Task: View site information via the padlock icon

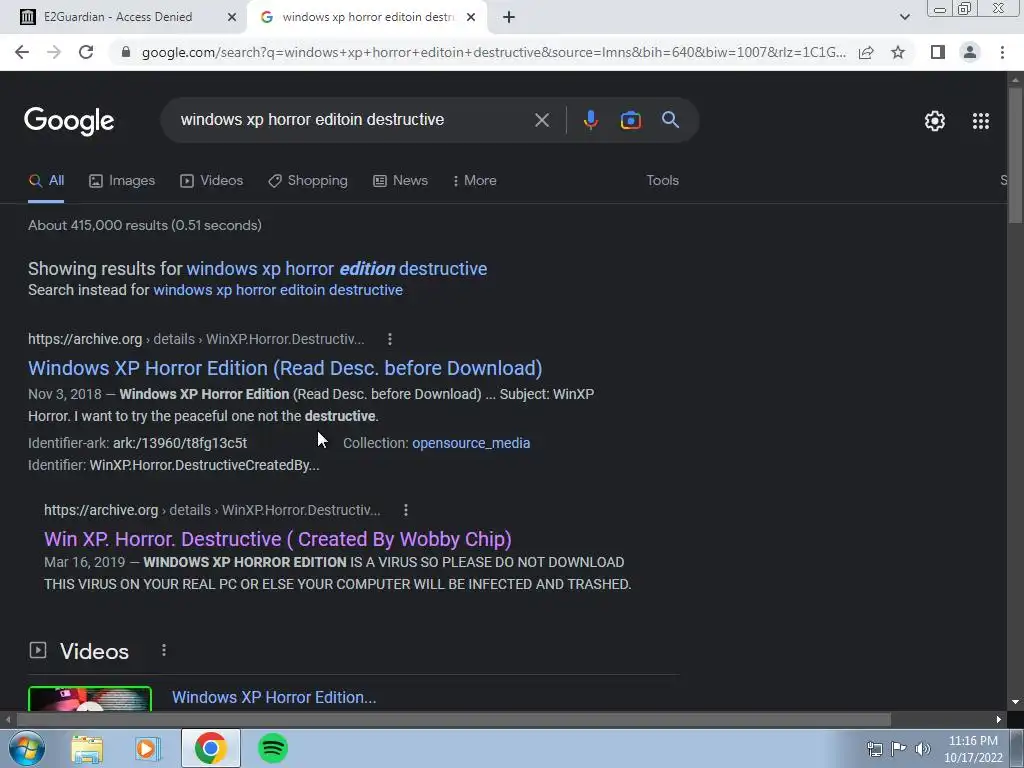Action: [126, 52]
